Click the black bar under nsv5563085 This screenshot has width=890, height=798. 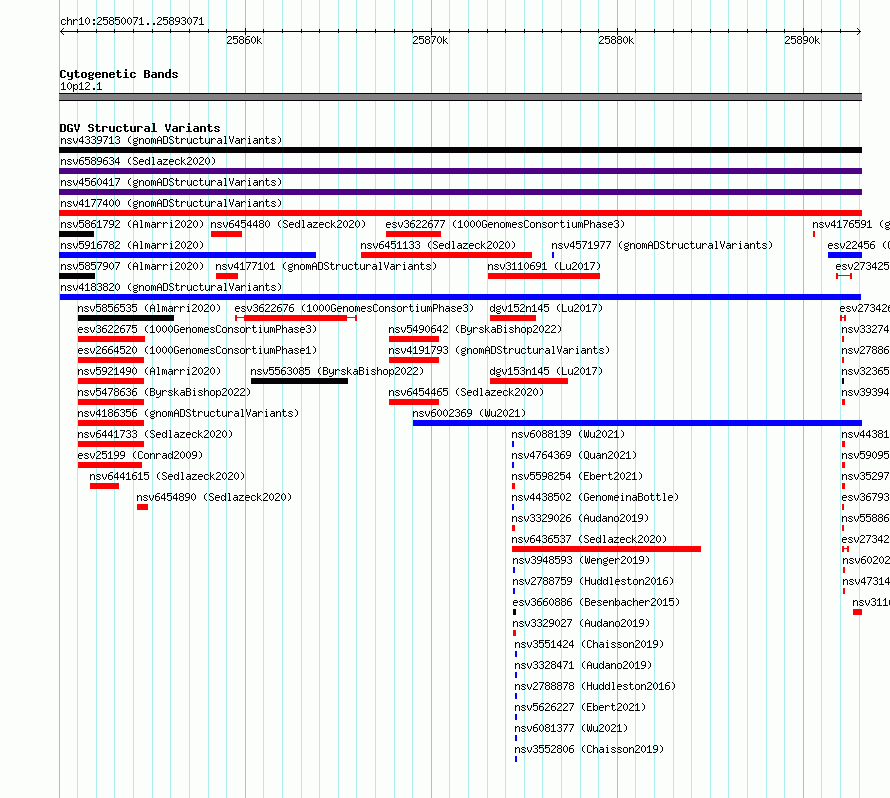point(299,381)
